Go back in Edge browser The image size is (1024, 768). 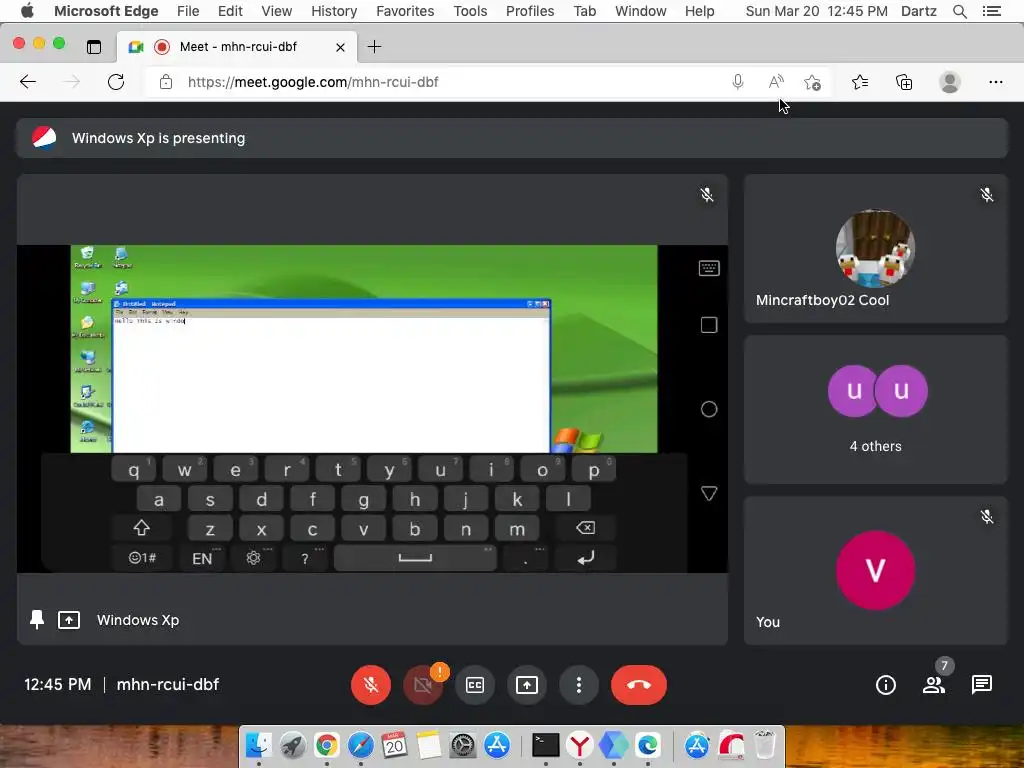click(x=28, y=82)
